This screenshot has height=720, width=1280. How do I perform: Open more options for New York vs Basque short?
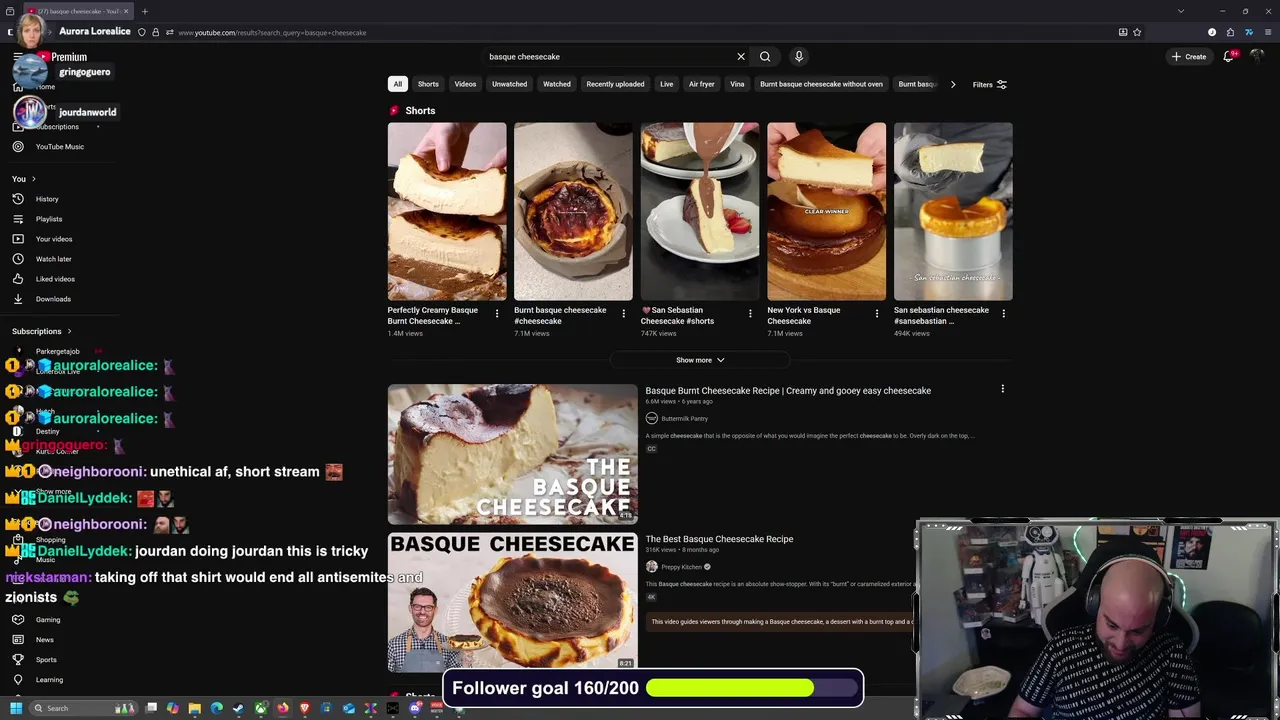coord(877,314)
